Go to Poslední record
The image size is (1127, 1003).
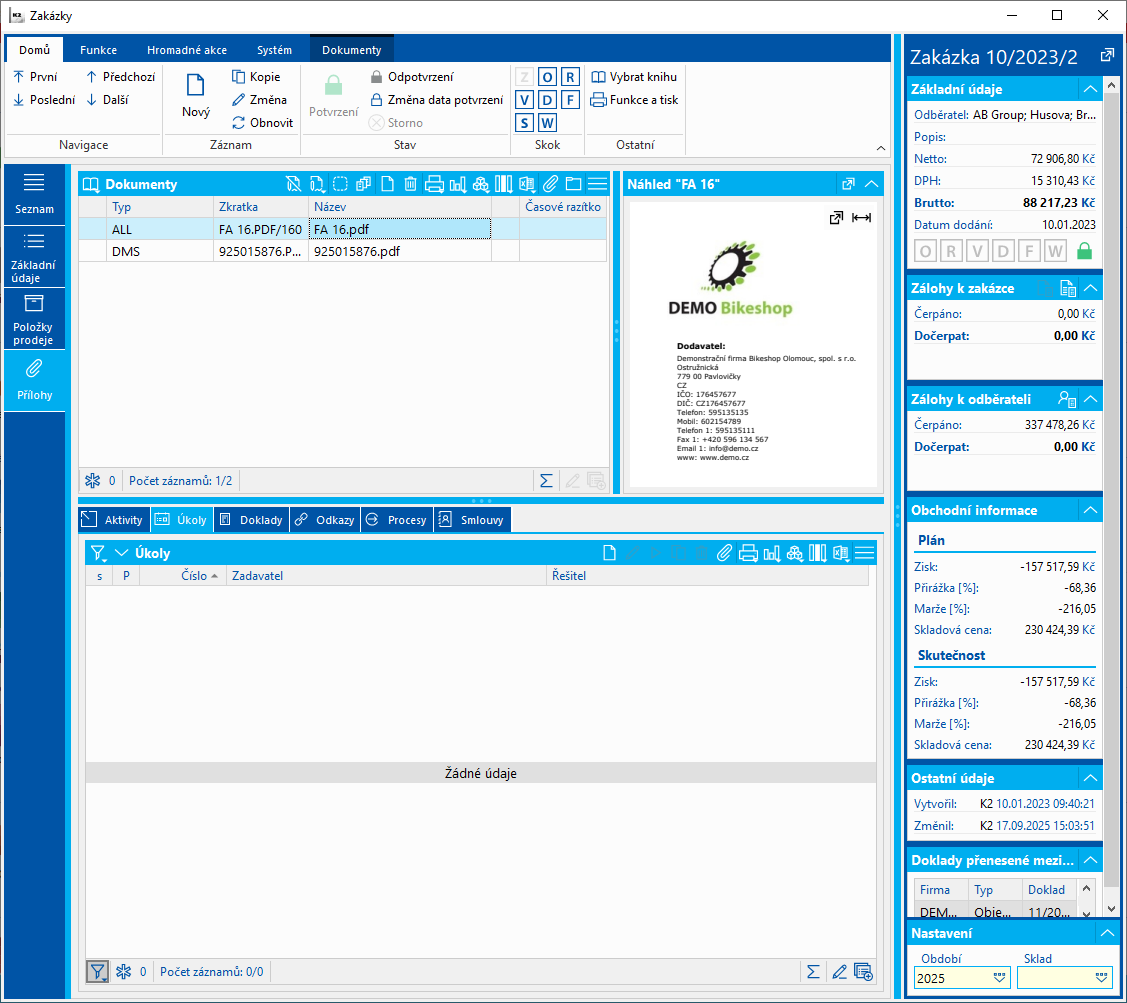[44, 100]
